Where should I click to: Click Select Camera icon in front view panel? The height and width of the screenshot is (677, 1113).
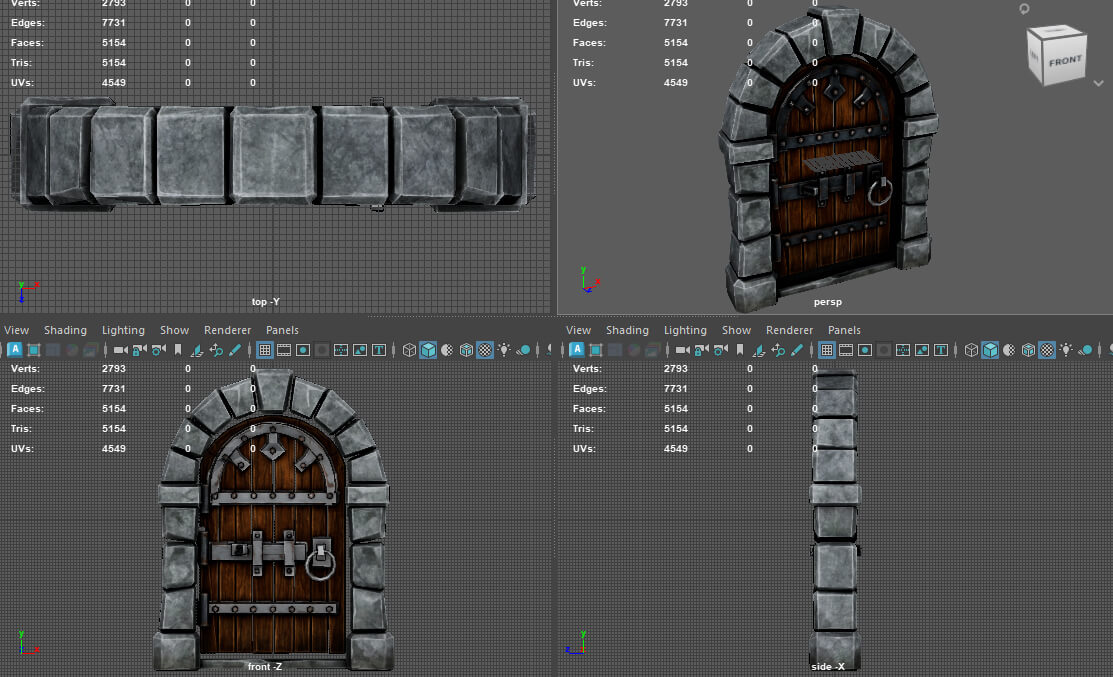[121, 350]
